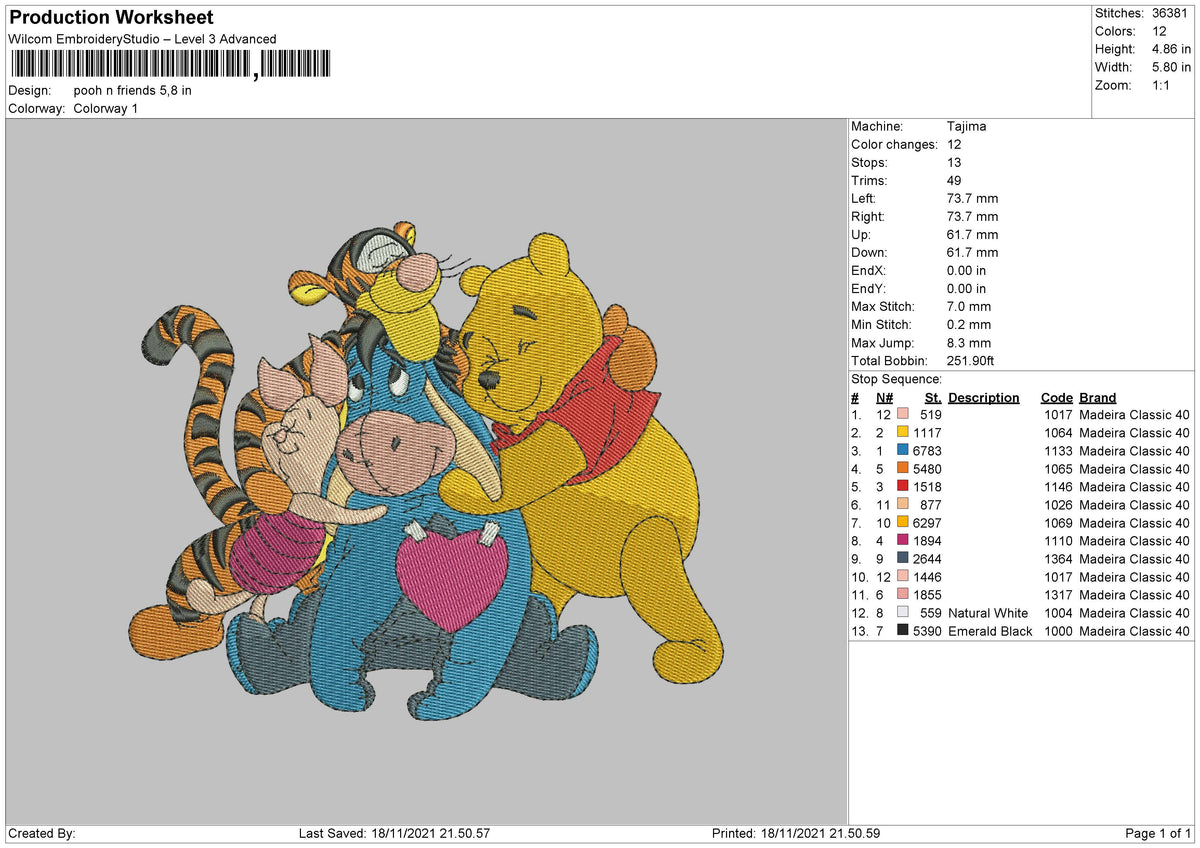Image resolution: width=1200 pixels, height=848 pixels.
Task: Click the 'Trims:' value 49
Action: 954,181
